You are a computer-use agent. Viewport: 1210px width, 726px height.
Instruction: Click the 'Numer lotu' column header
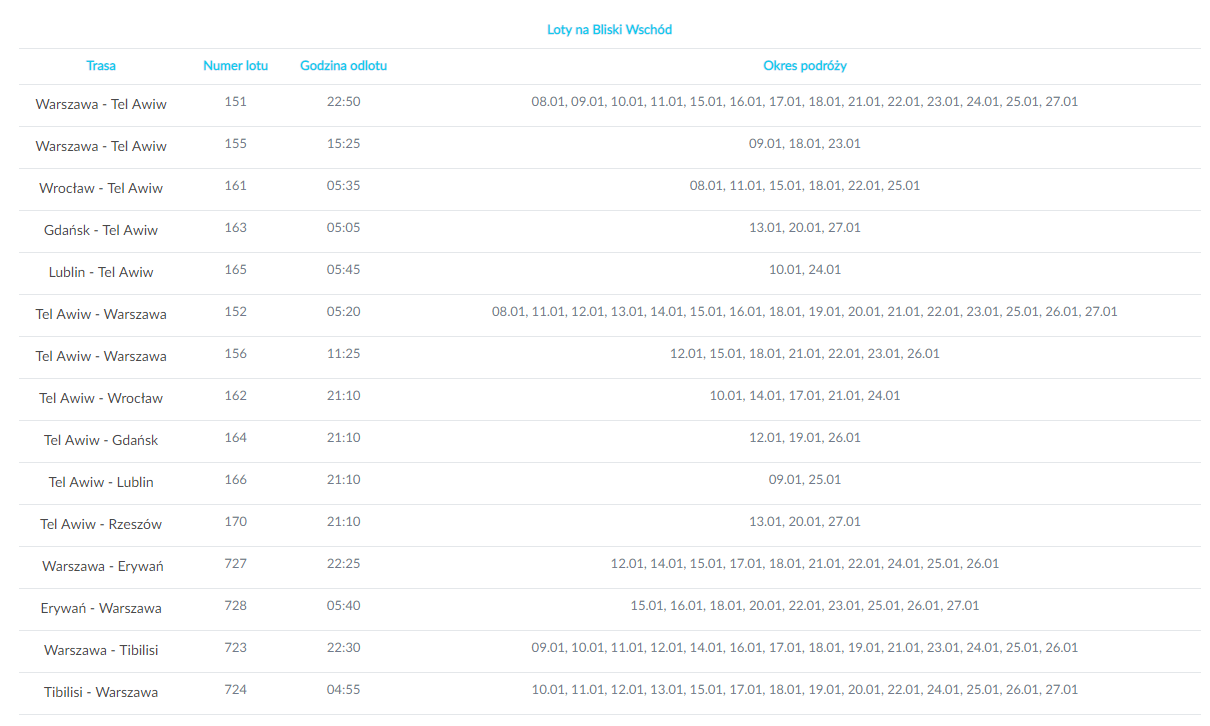point(235,66)
